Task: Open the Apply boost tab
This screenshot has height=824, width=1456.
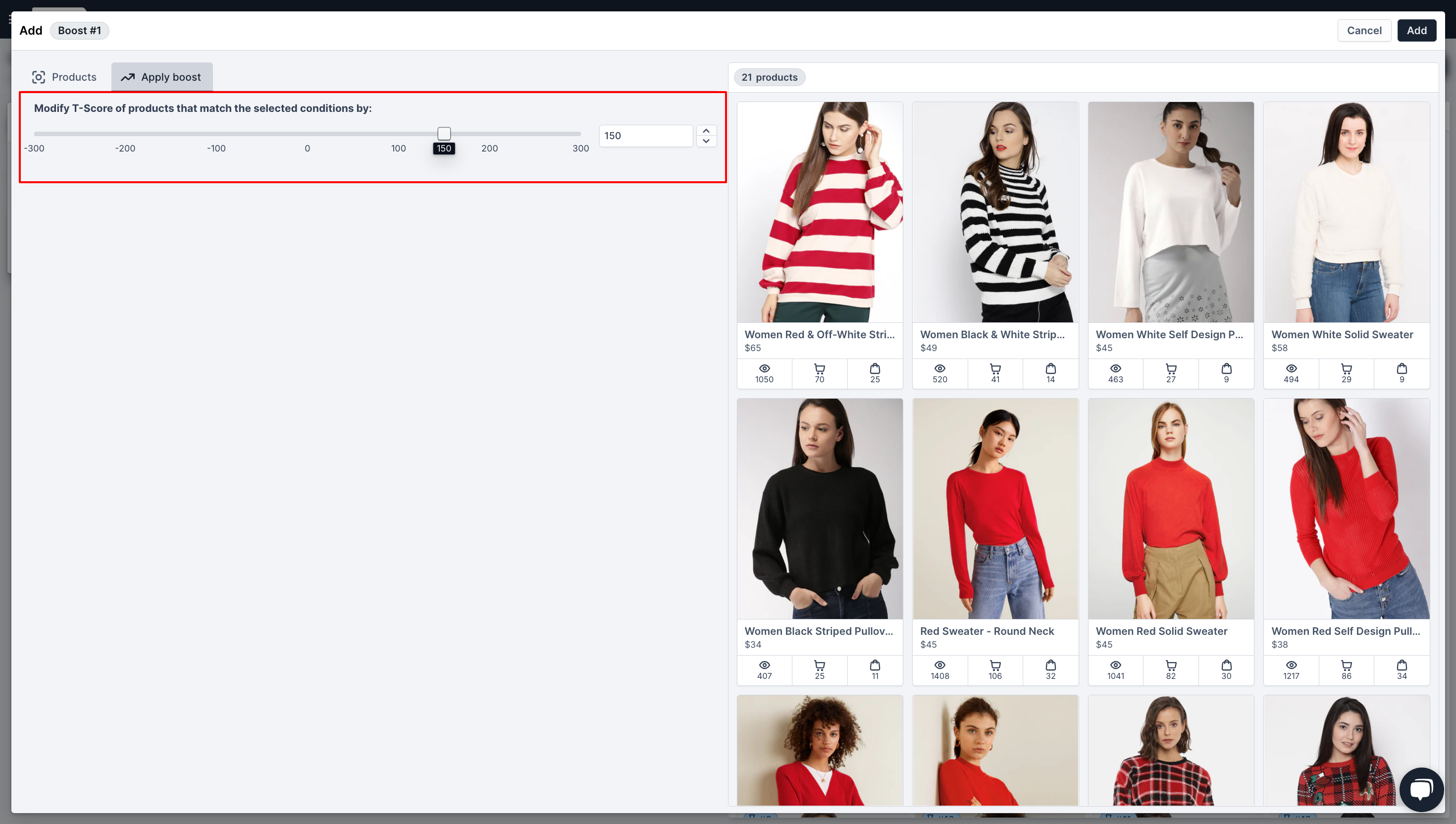Action: [161, 77]
